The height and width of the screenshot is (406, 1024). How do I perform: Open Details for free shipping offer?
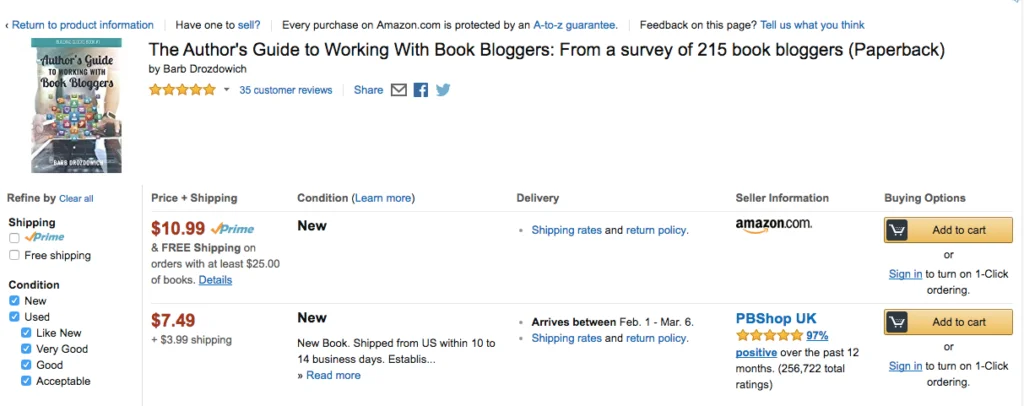tap(215, 280)
